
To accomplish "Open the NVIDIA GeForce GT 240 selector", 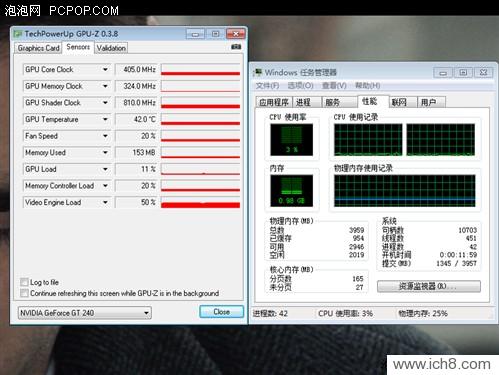I will click(84, 313).
